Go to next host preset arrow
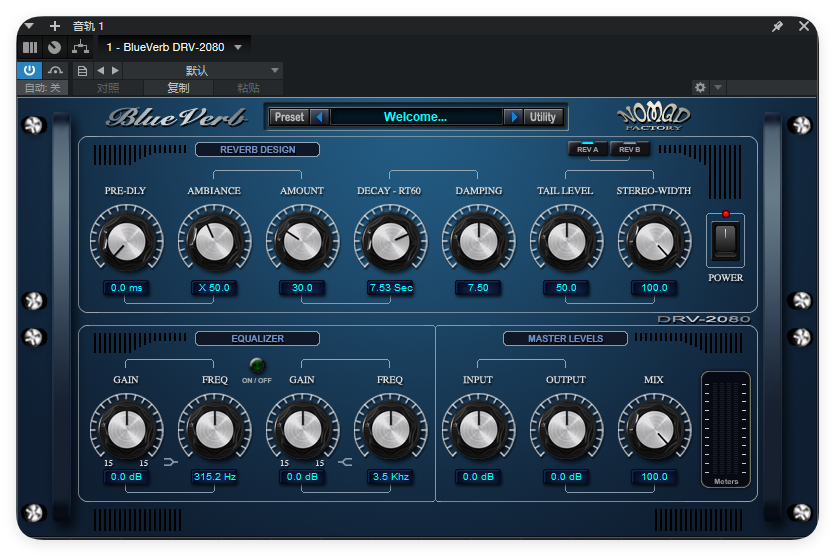Image resolution: width=835 pixels, height=556 pixels. coord(115,70)
